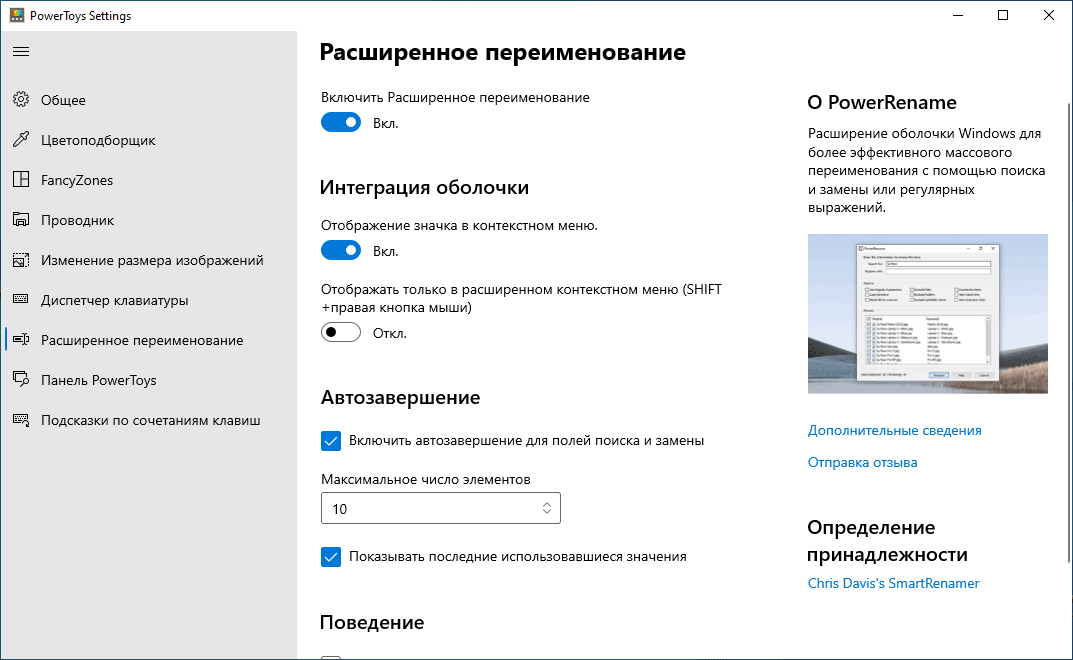
Task: Open Дополнительные сведения link
Action: click(894, 431)
